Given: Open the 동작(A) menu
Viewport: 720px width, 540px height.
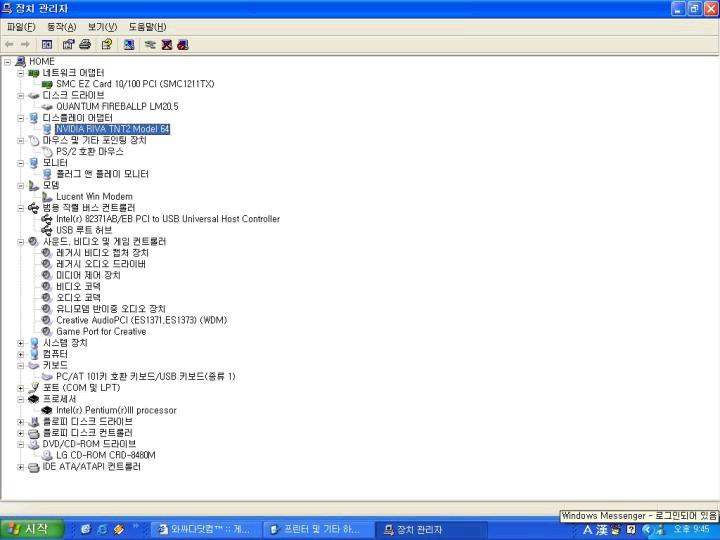Looking at the screenshot, I should coord(62,27).
